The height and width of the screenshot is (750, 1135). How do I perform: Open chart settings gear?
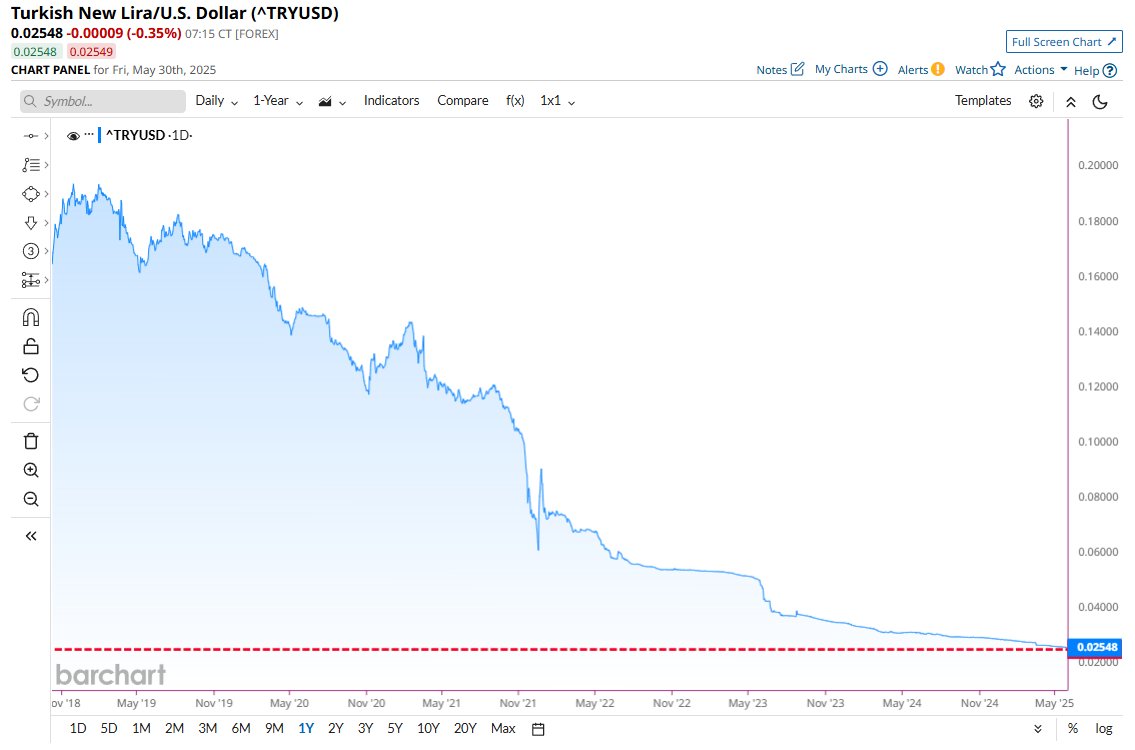[1036, 101]
